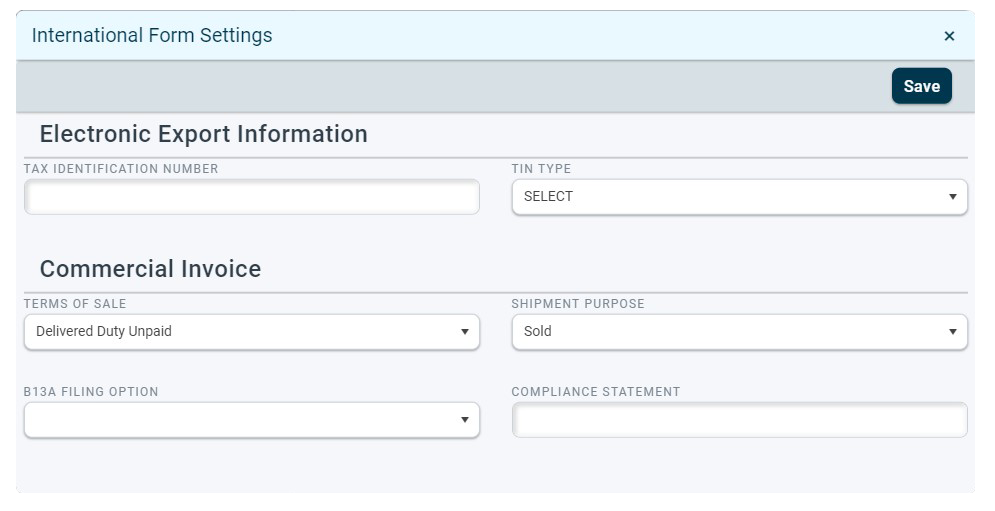
Task: Click the TIN Type dropdown arrow icon
Action: tap(952, 197)
